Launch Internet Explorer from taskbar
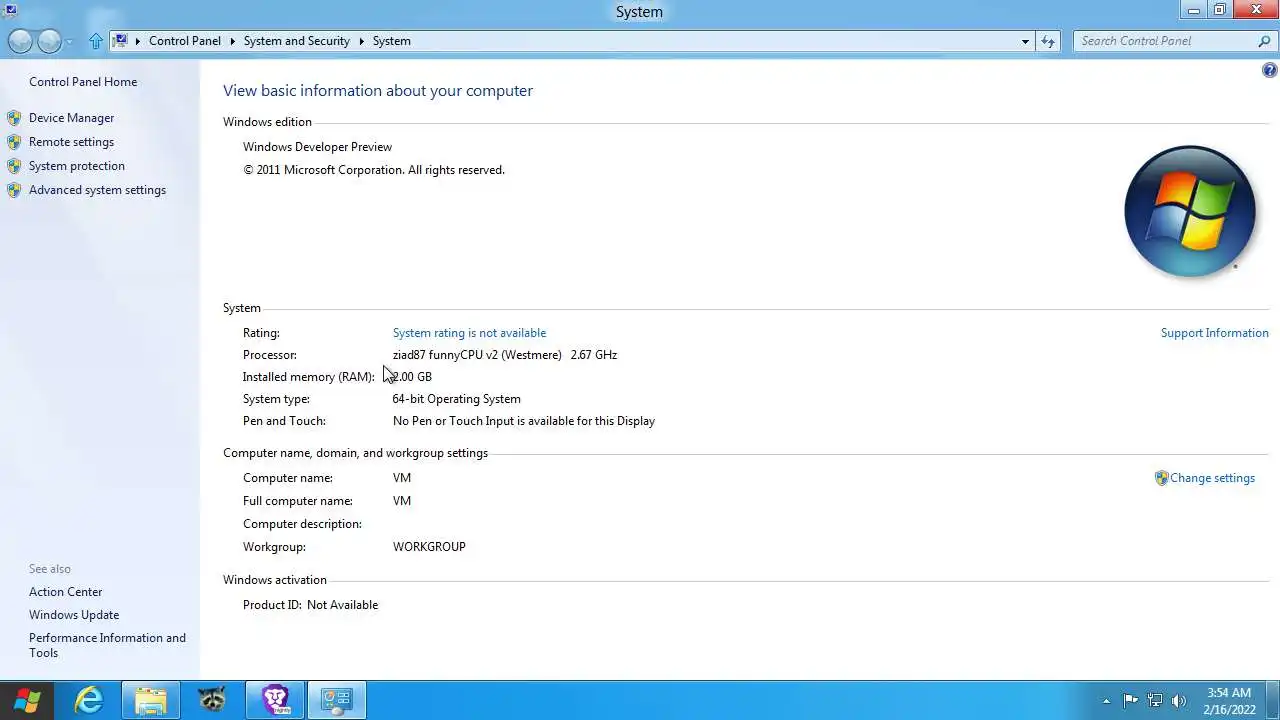Image resolution: width=1280 pixels, height=720 pixels. click(x=89, y=700)
